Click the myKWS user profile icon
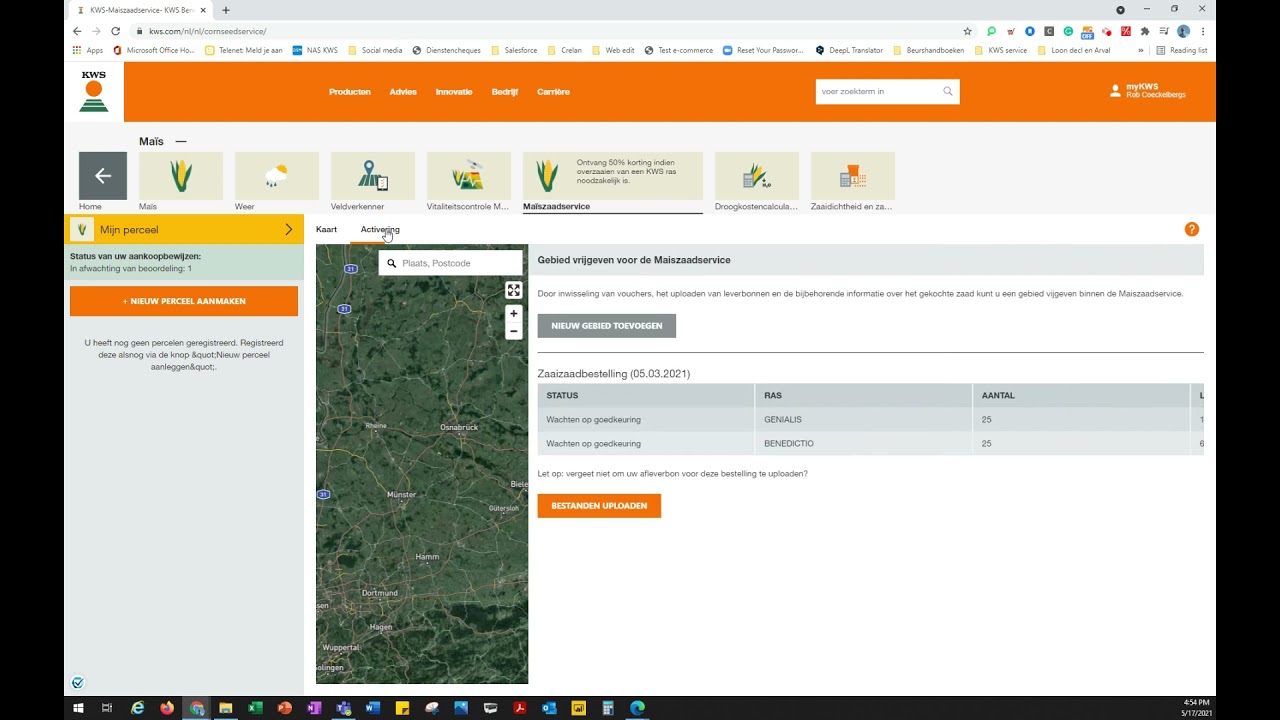1280x720 pixels. [1115, 91]
